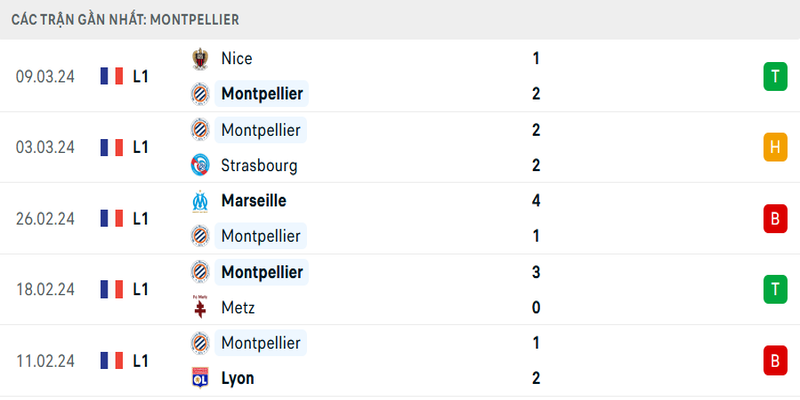Click the red B badge for Marseille match
Screen dimensions: 800x400
coord(774,218)
